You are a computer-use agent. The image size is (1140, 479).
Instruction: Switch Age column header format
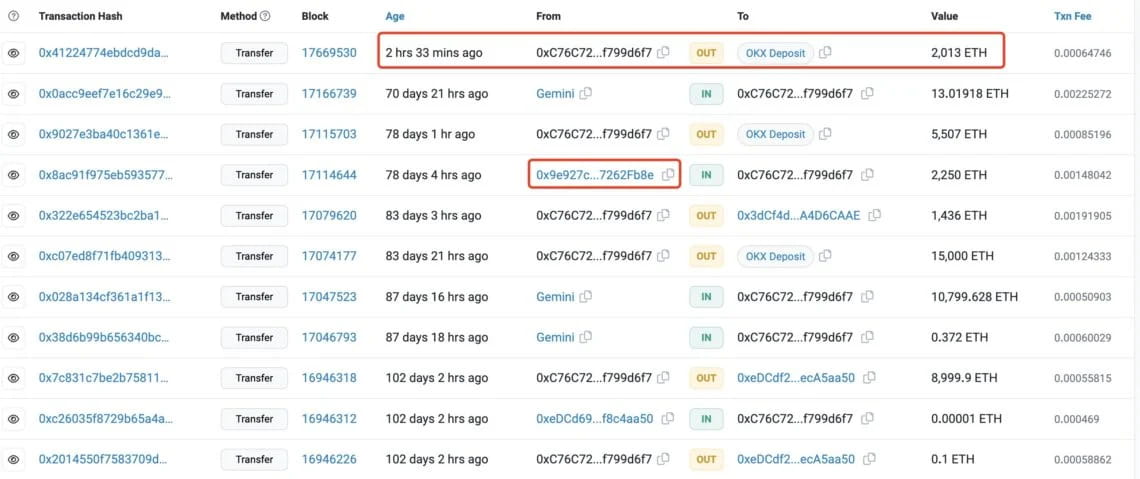[x=395, y=16]
